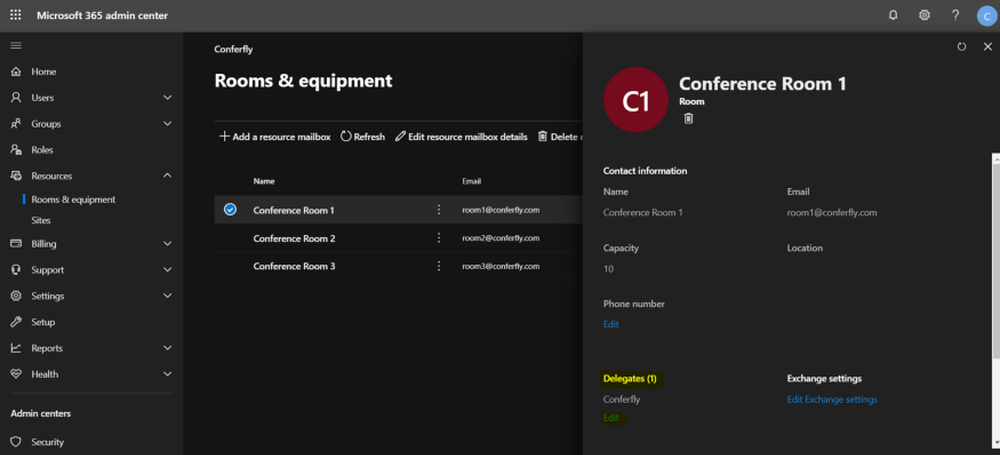Click the C1 room avatar
The width and height of the screenshot is (1000, 455).
(636, 100)
